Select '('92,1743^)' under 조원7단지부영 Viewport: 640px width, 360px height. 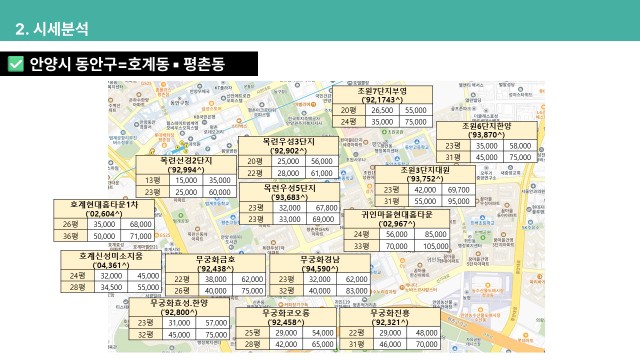pyautogui.click(x=382, y=100)
